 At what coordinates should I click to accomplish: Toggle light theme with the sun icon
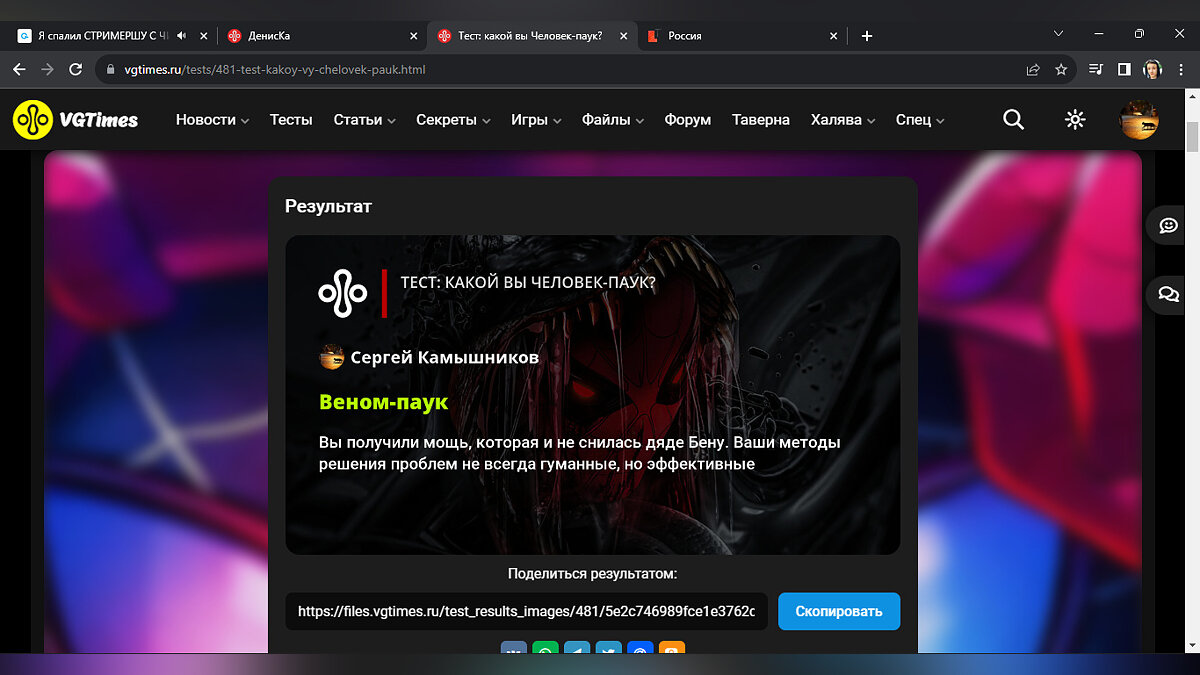pyautogui.click(x=1075, y=120)
